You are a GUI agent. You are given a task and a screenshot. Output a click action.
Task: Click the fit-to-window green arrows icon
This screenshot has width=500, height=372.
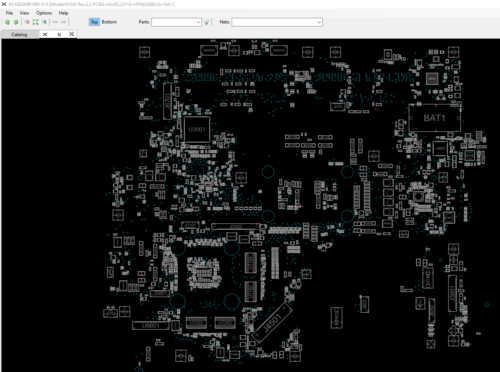35,22
